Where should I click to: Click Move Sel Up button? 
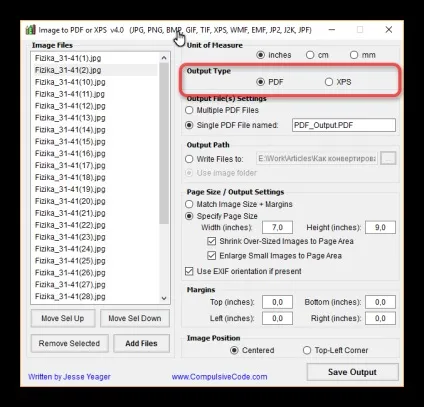(x=63, y=318)
